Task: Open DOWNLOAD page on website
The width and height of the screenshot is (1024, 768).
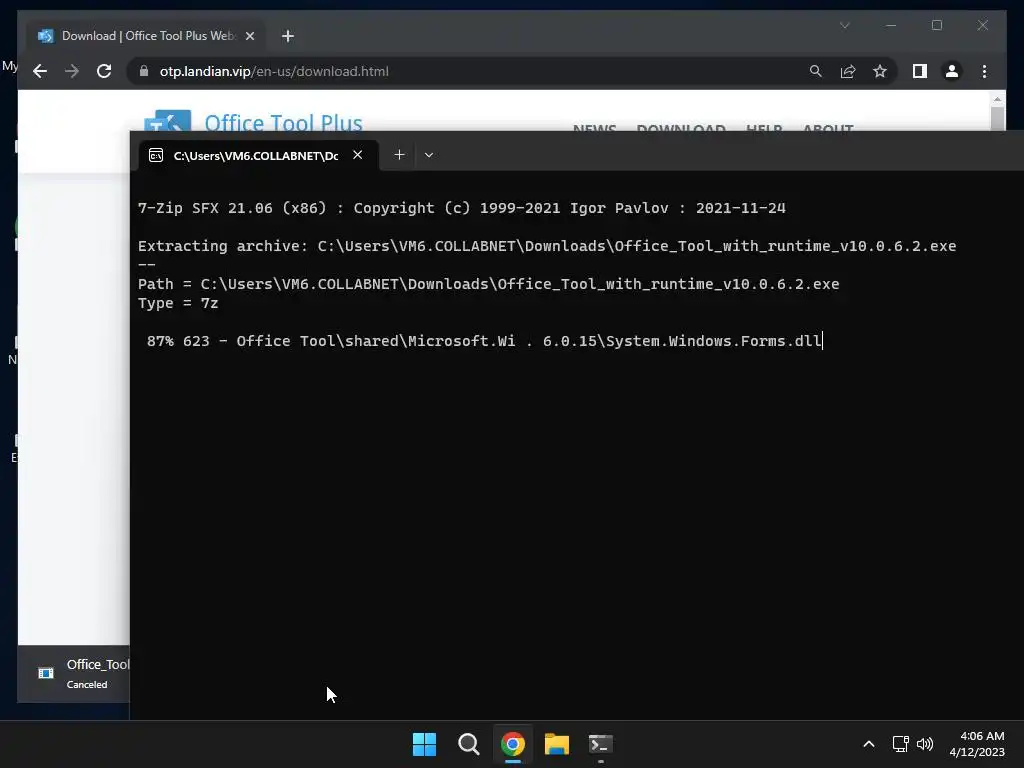Action: point(680,127)
